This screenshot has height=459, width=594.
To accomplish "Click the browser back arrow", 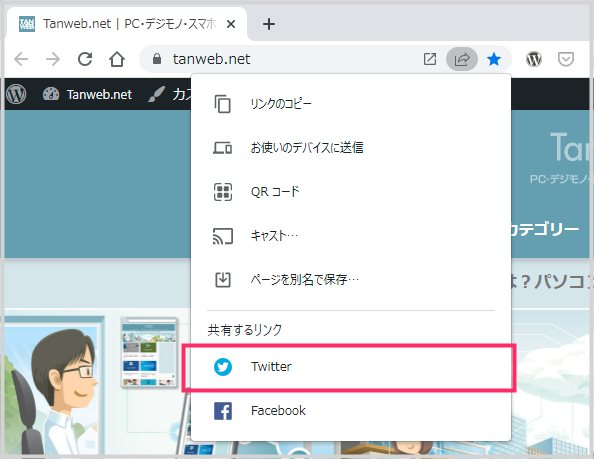I will tap(21, 59).
